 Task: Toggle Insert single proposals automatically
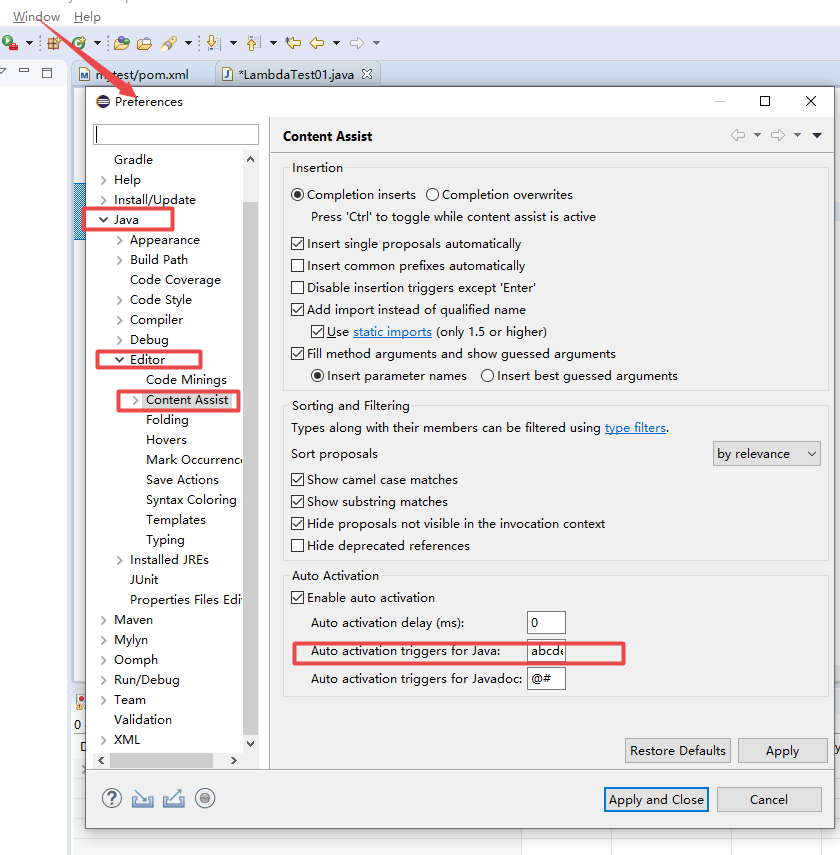point(297,243)
